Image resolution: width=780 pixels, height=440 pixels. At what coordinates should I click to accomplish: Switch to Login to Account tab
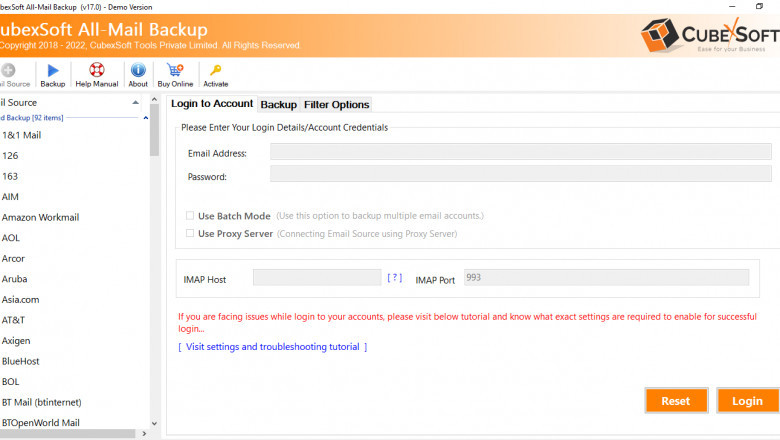[212, 103]
